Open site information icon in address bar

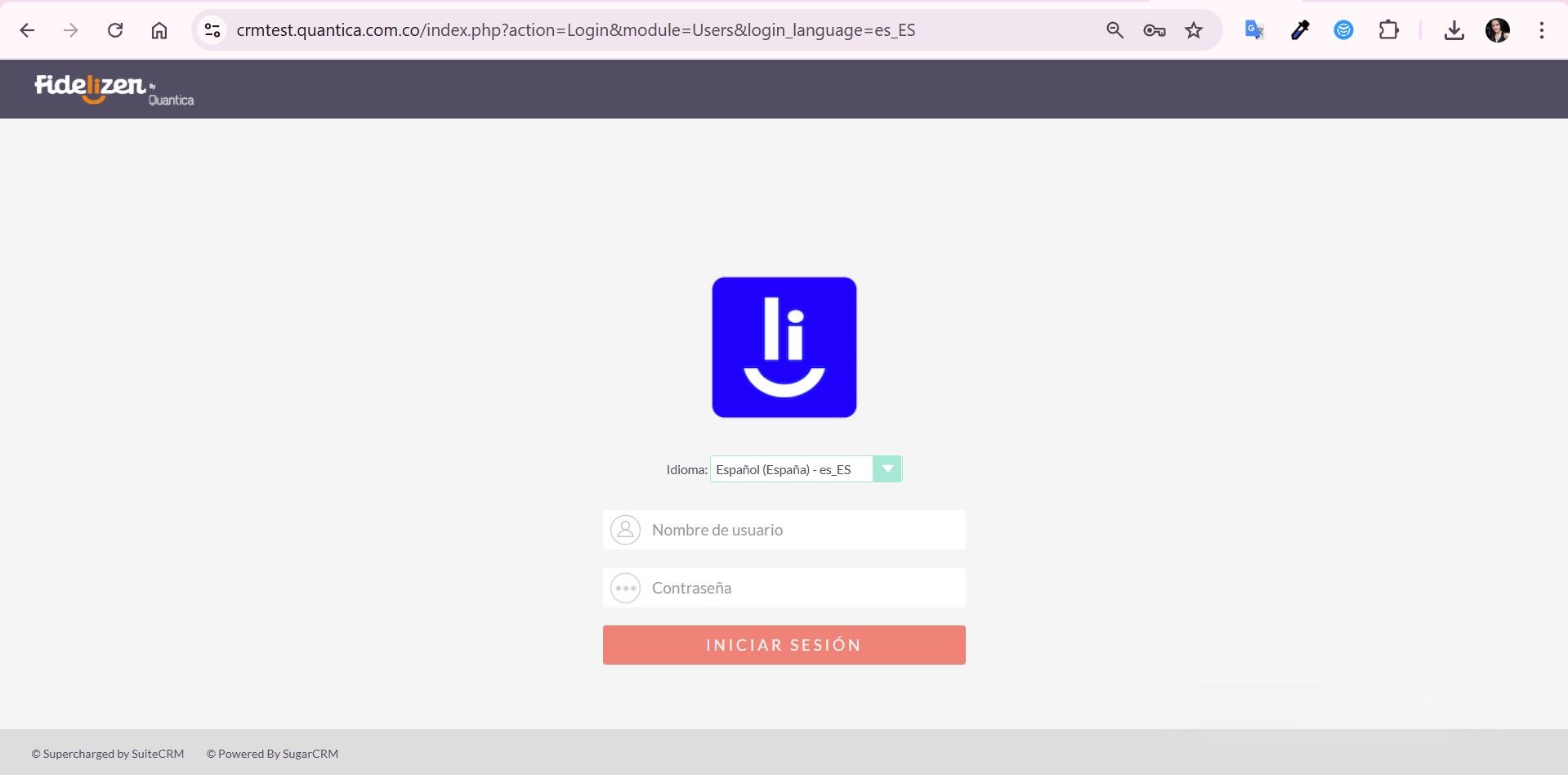[x=212, y=30]
